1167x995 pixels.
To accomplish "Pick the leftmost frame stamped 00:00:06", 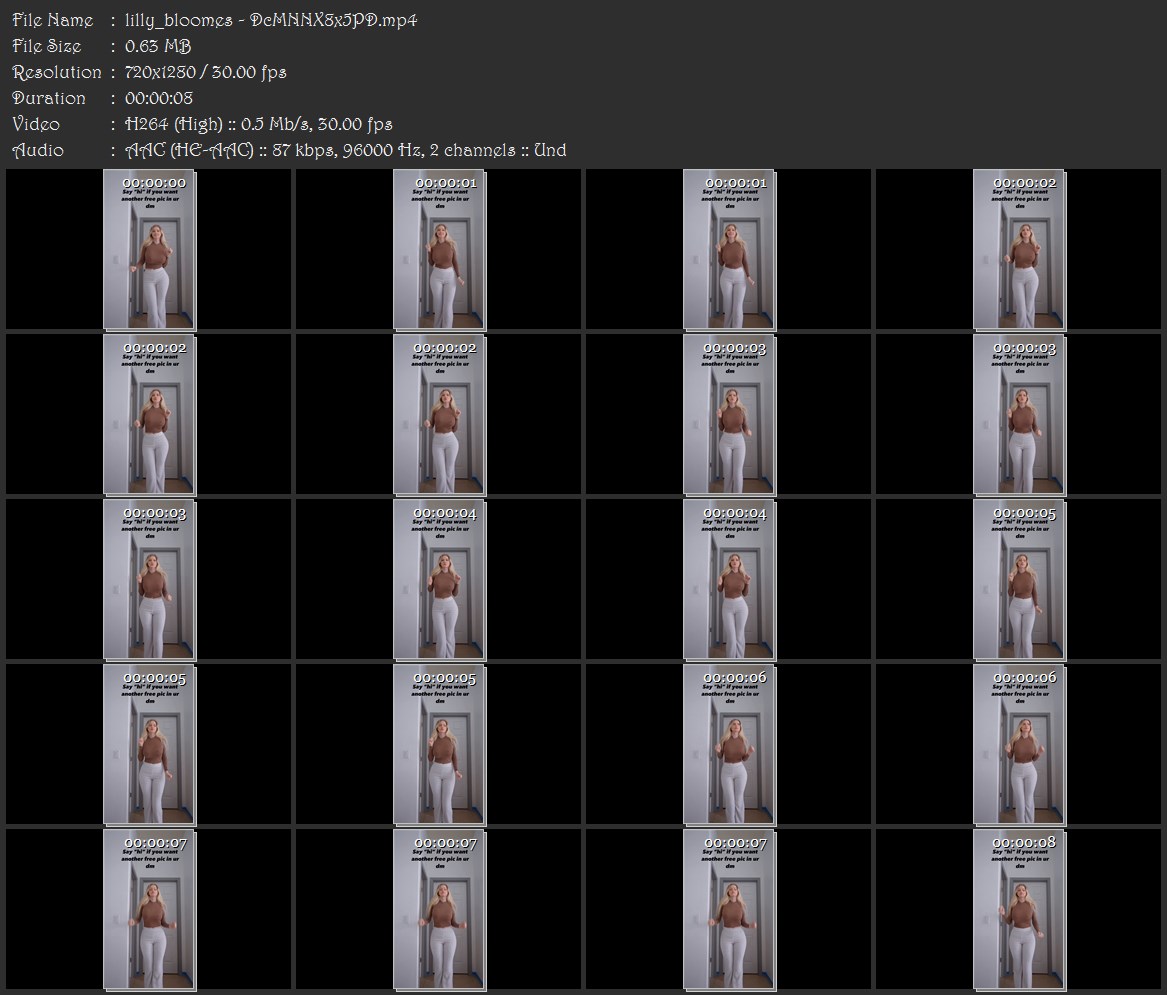I will (729, 745).
